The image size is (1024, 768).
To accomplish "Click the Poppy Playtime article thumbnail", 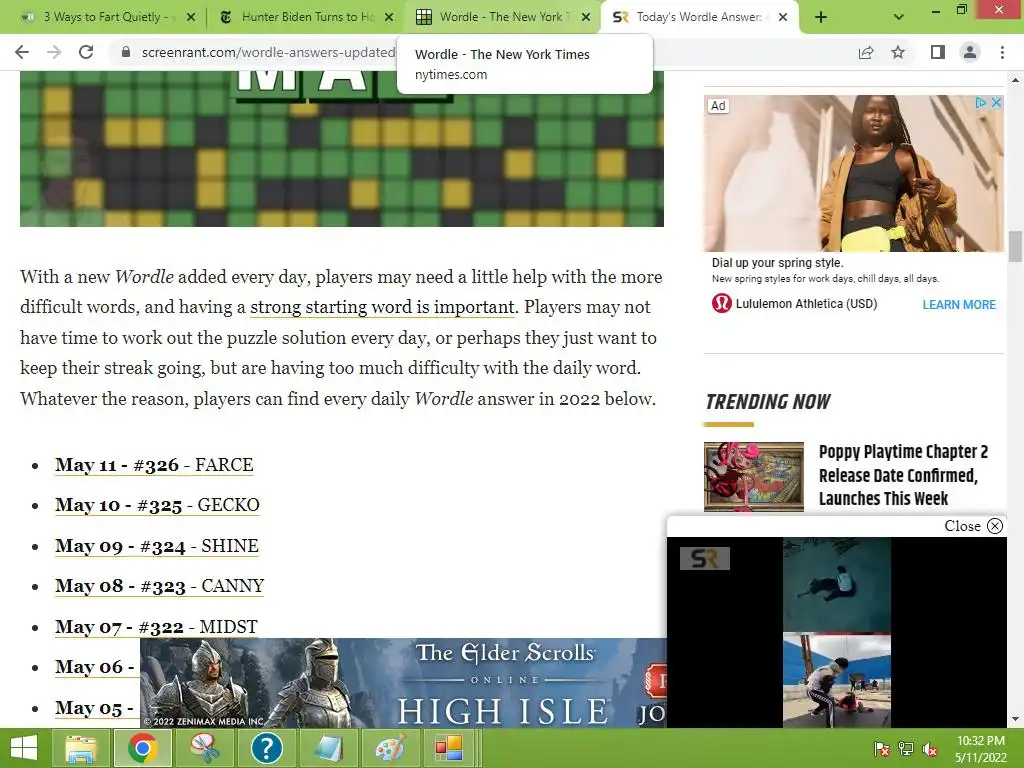I will (x=754, y=477).
